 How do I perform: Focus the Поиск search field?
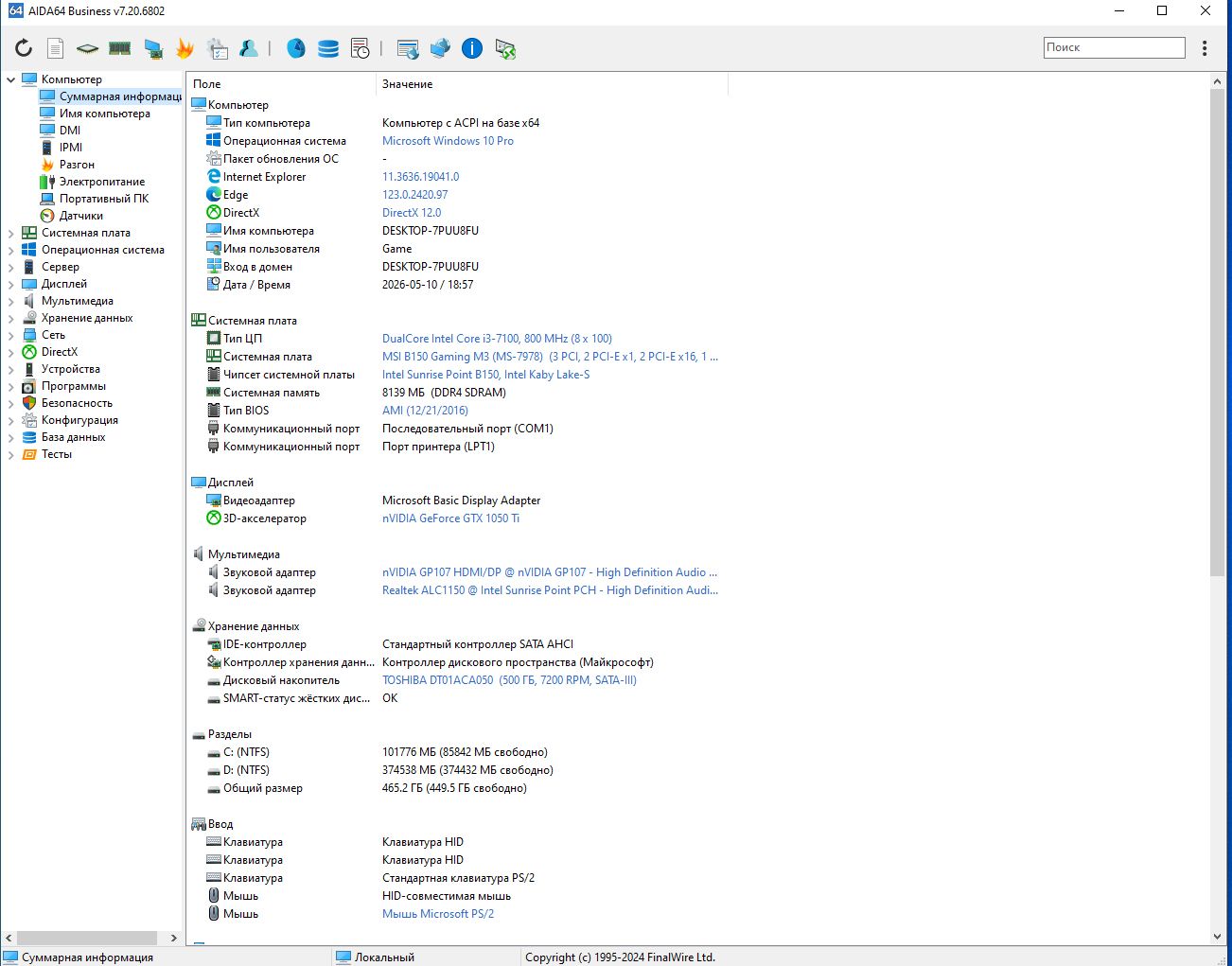pos(1115,47)
